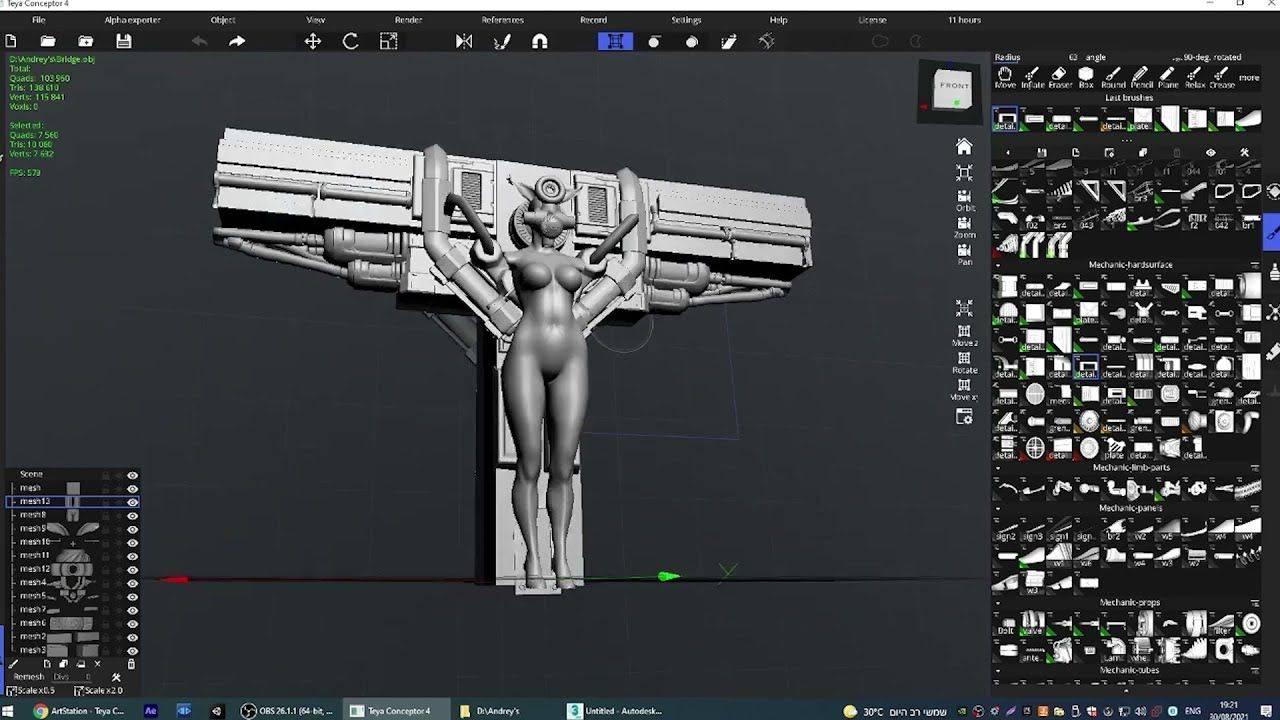Choose the Eraser brush
The height and width of the screenshot is (720, 1280).
pos(1059,77)
